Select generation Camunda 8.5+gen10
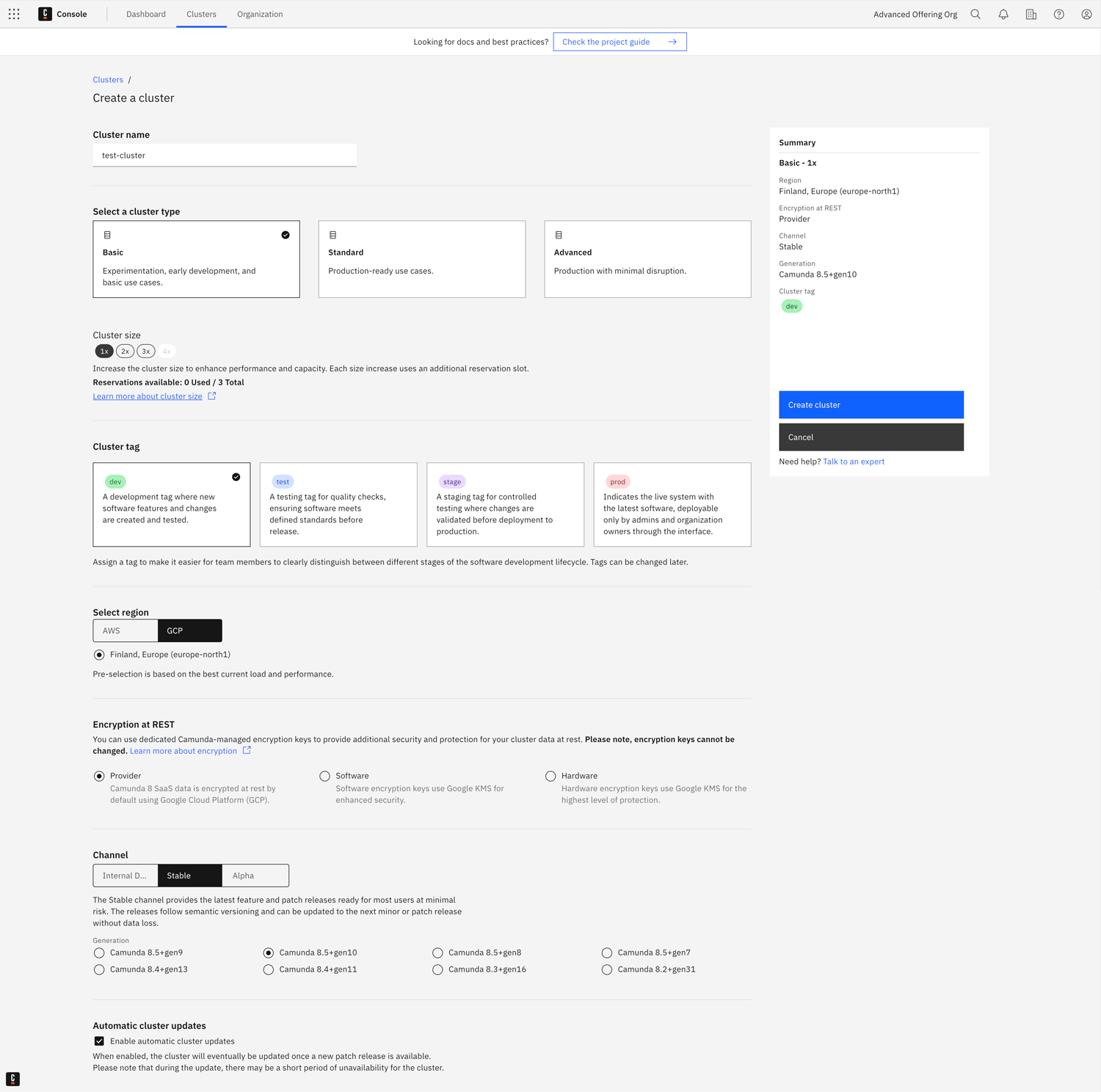Viewport: 1101px width, 1092px height. click(269, 953)
